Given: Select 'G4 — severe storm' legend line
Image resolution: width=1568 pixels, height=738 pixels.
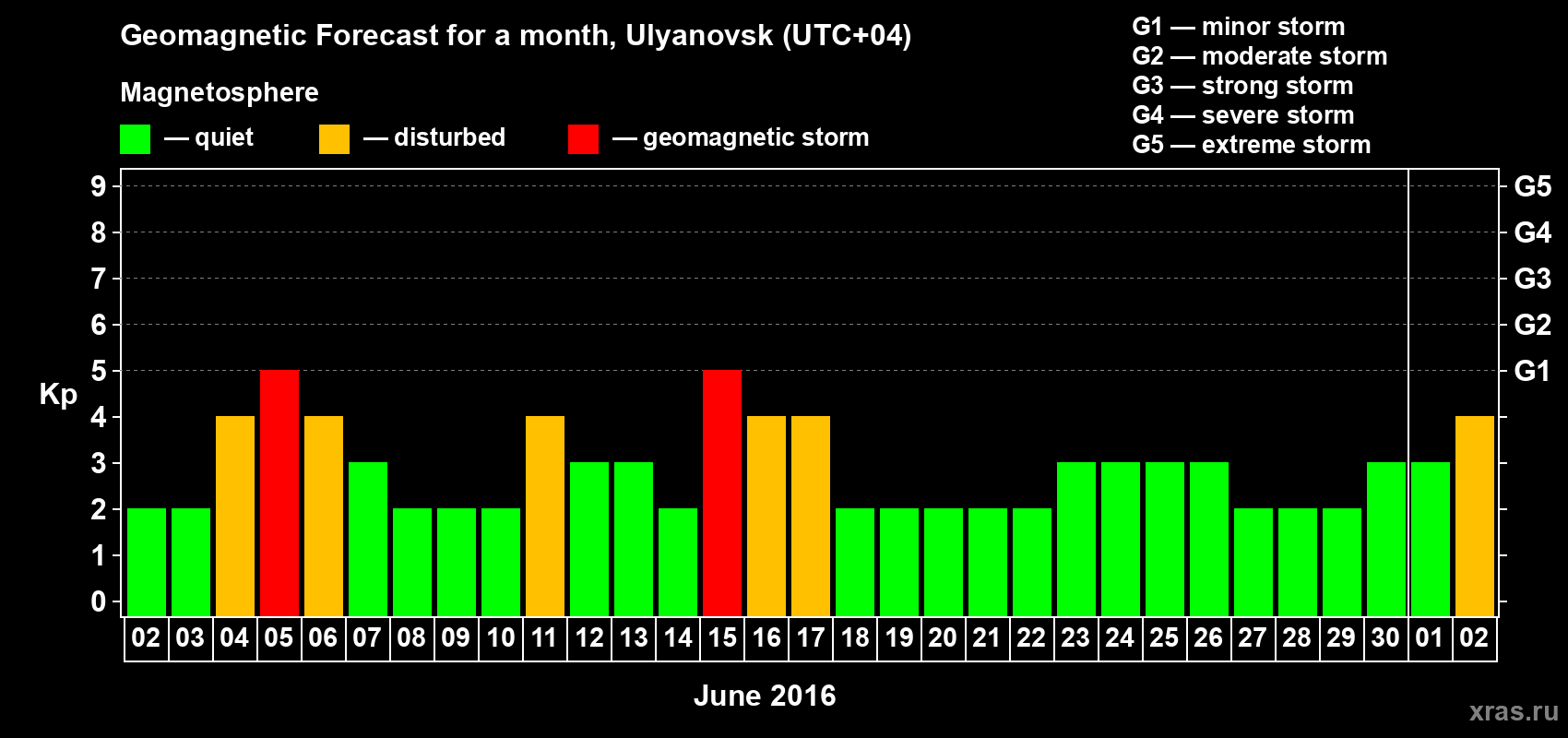Looking at the screenshot, I should pyautogui.click(x=1243, y=115).
